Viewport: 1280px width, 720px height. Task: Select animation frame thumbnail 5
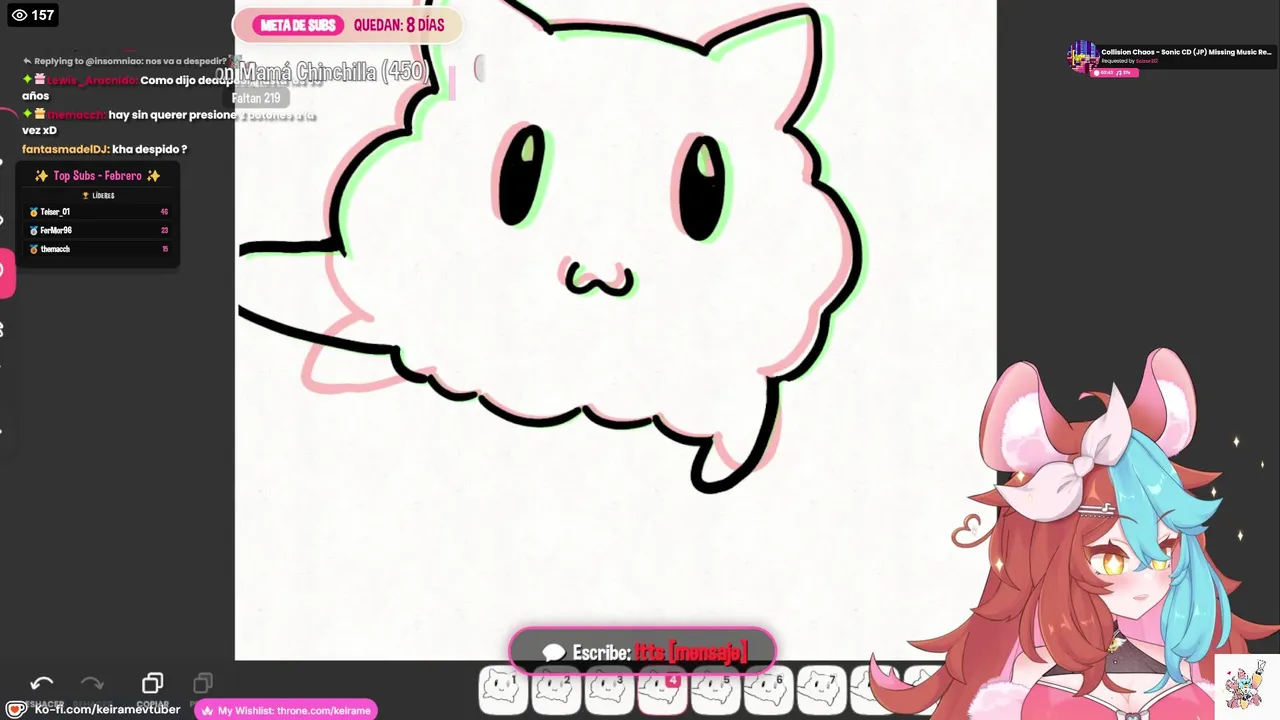[x=714, y=689]
